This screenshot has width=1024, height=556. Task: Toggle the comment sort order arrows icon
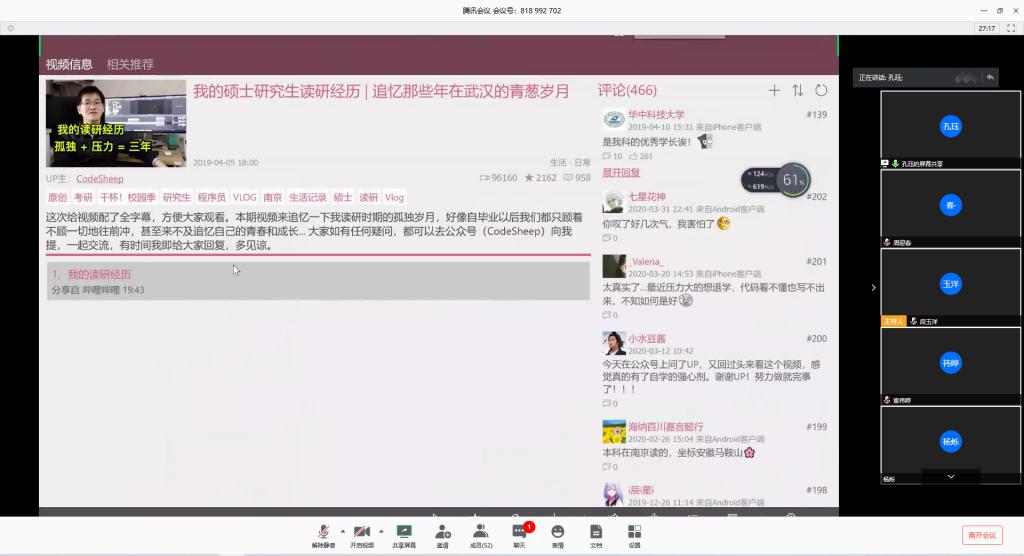(797, 90)
